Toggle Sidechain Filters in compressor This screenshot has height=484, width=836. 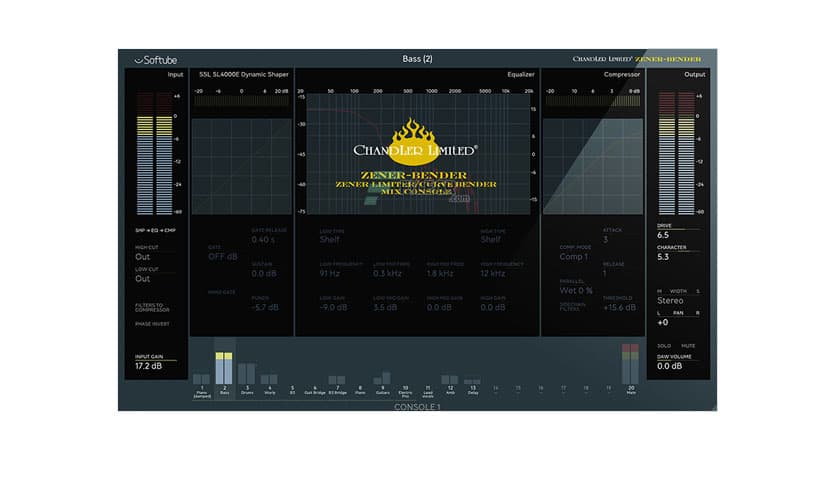[x=572, y=306]
